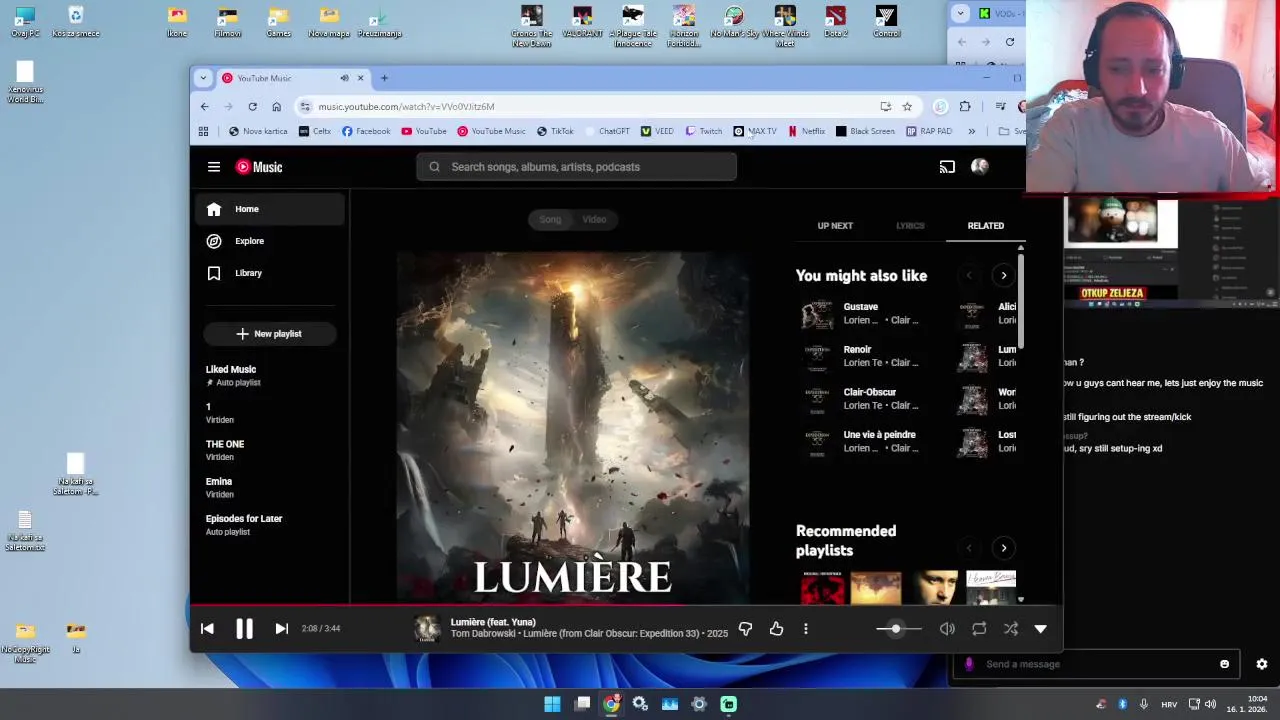The image size is (1280, 720).
Task: Open the Chrome apps grid shortcut
Action: click(x=203, y=131)
